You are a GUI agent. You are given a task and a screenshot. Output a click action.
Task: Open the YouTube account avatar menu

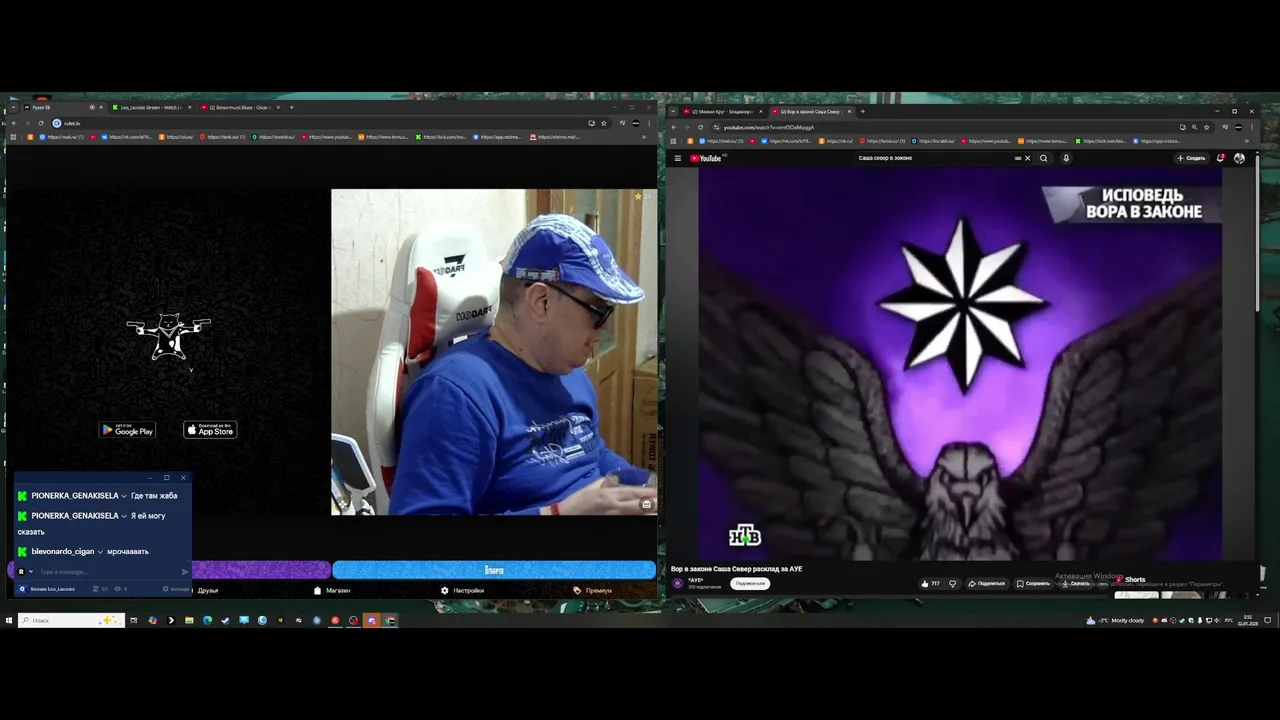pos(1239,158)
